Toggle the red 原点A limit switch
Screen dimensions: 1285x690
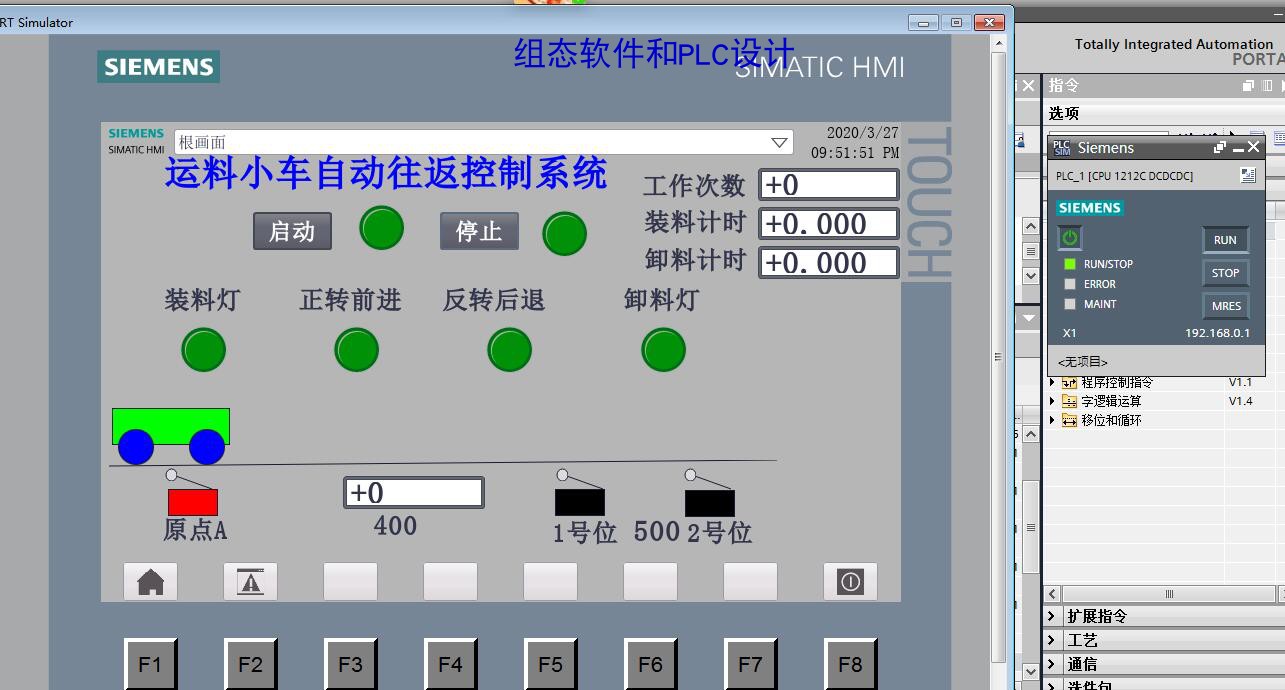(x=192, y=501)
